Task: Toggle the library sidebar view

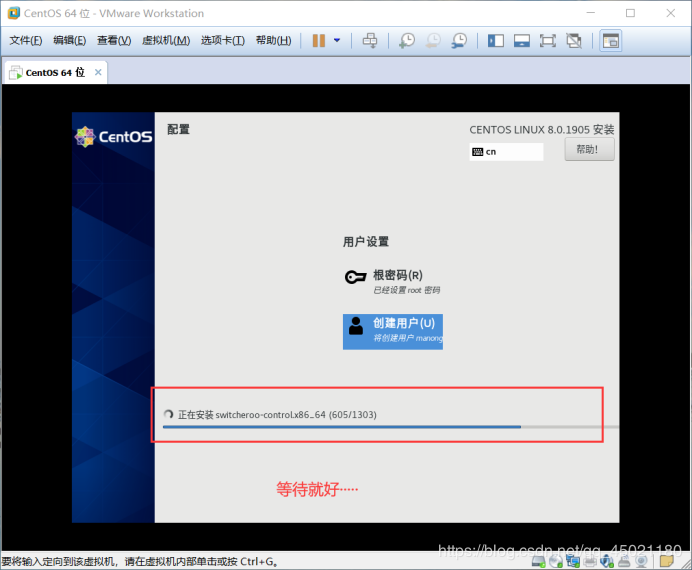Action: (496, 41)
